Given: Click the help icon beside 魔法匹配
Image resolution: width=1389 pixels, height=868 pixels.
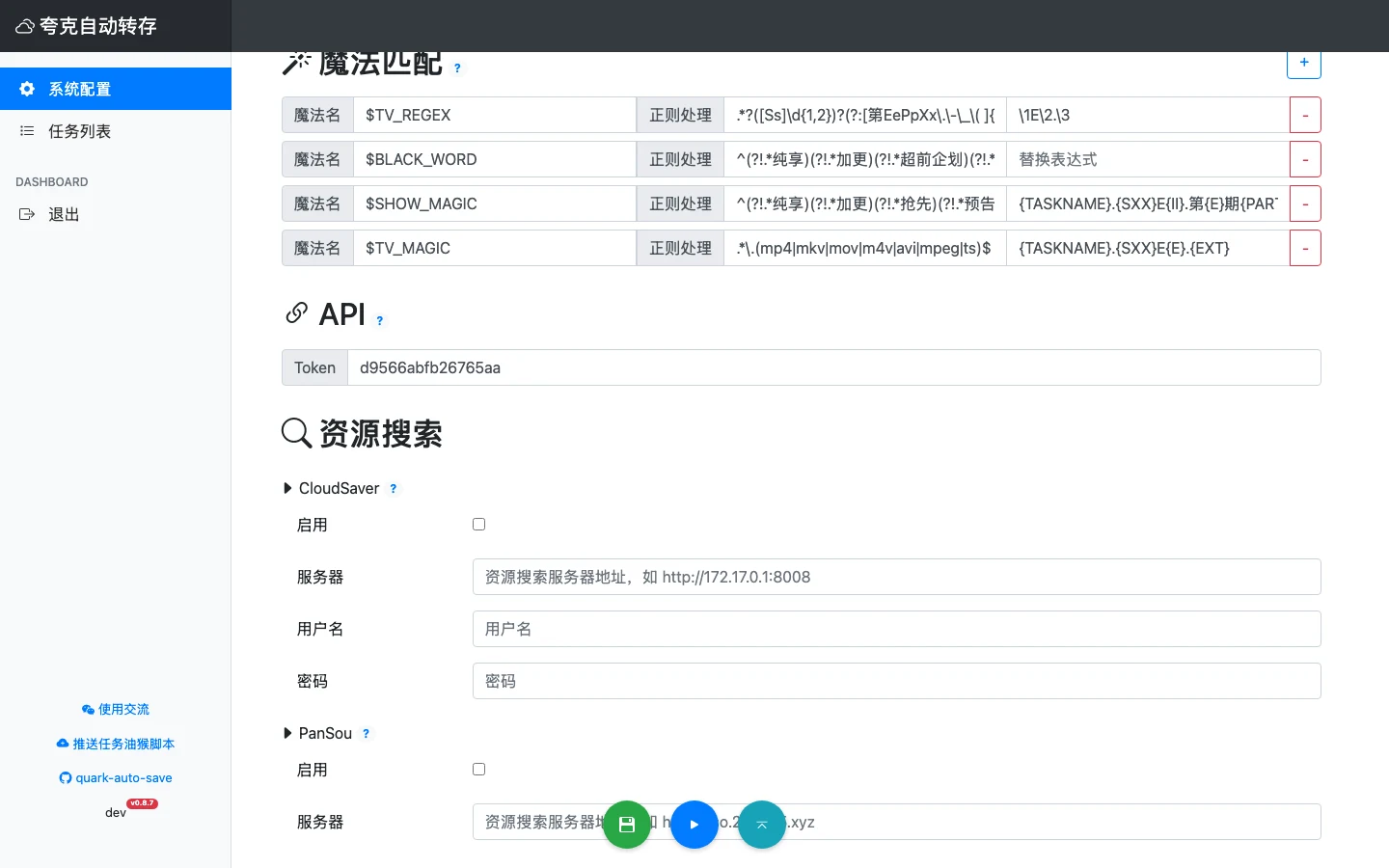Looking at the screenshot, I should pyautogui.click(x=457, y=68).
